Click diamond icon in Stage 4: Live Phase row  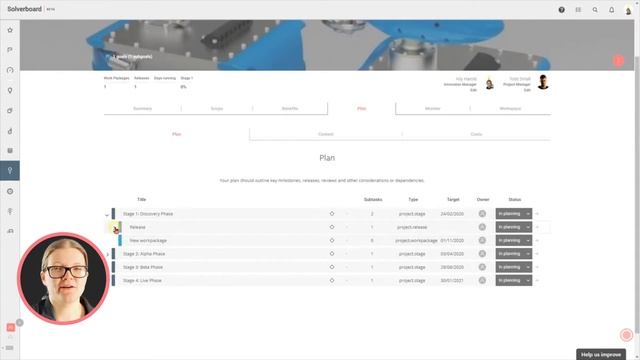click(332, 280)
